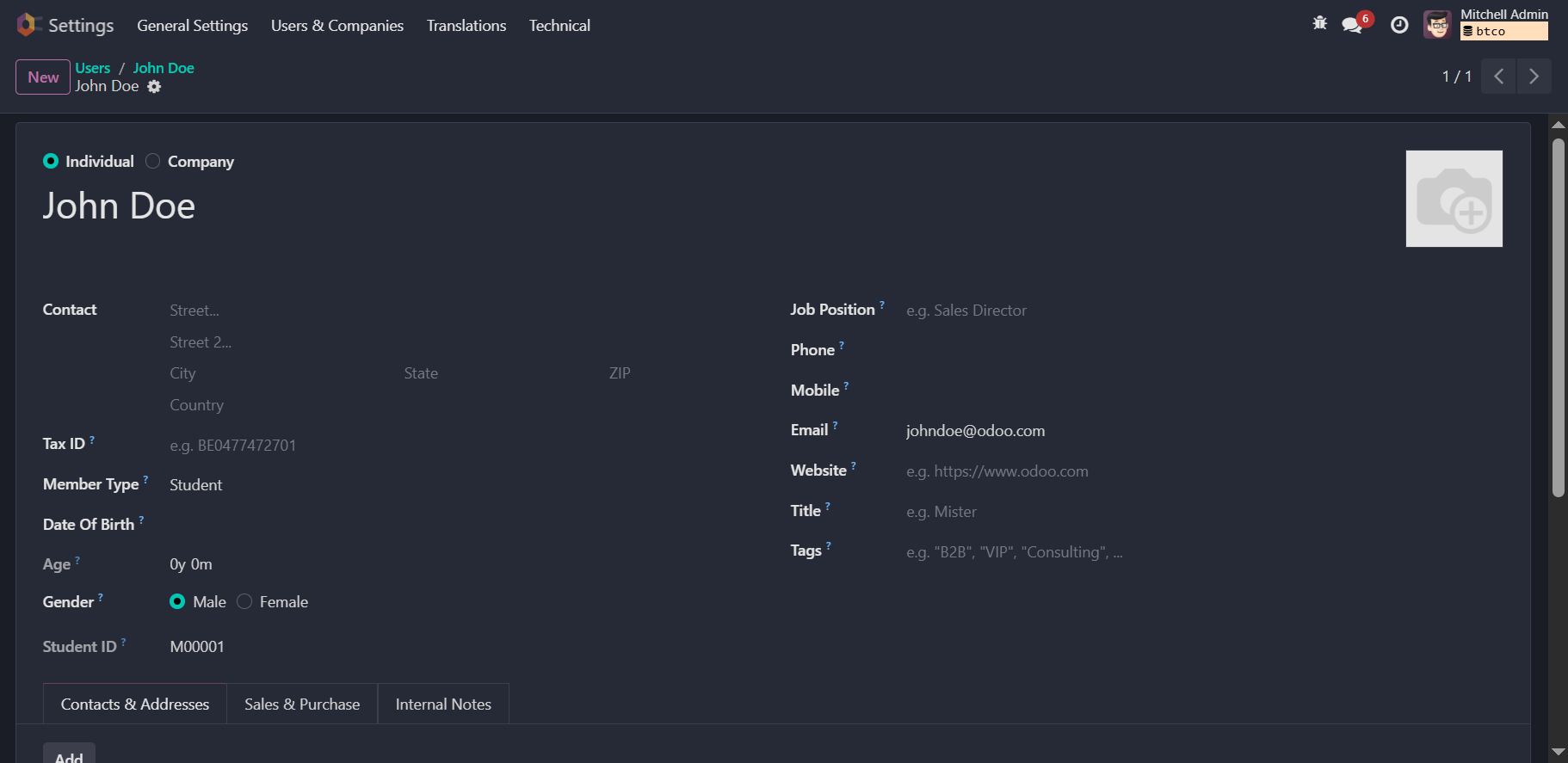Viewport: 1568px width, 763px height.
Task: Follow the Users breadcrumb link
Action: tap(92, 68)
